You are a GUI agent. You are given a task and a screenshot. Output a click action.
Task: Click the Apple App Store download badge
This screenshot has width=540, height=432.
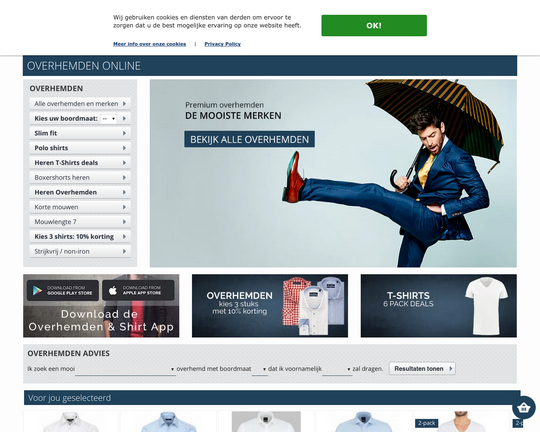pos(138,290)
